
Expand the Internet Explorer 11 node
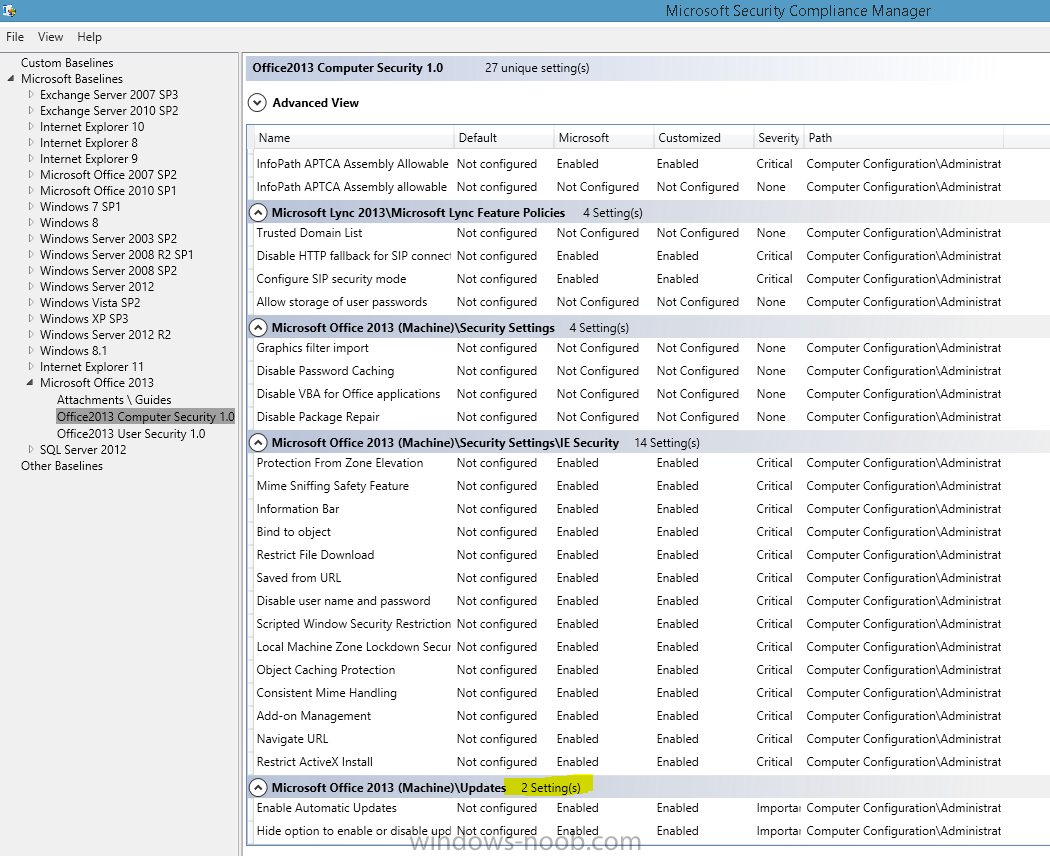[x=31, y=366]
